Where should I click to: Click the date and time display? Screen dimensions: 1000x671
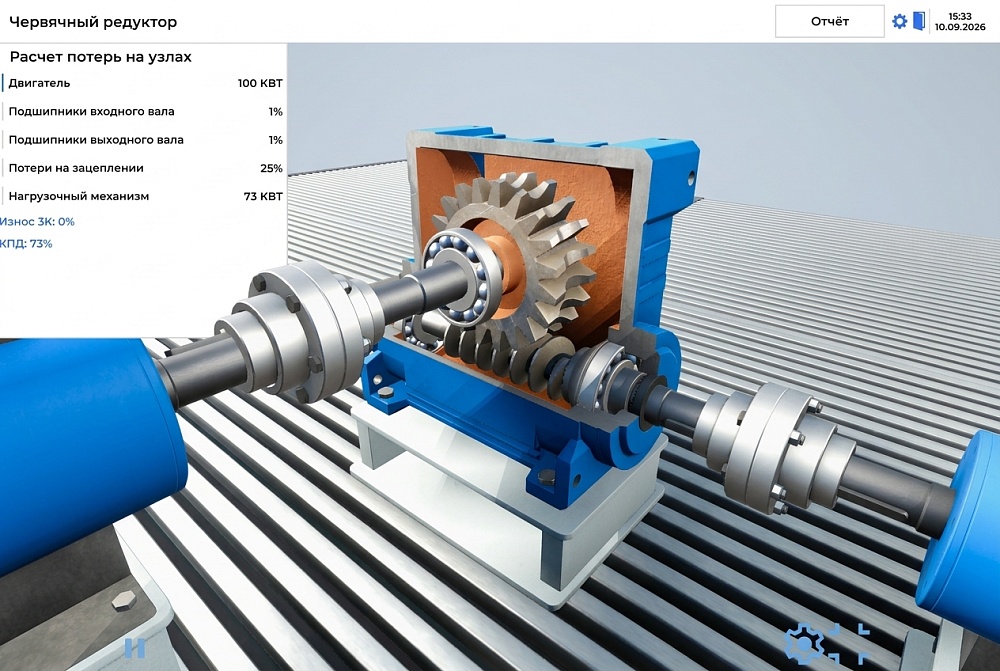tap(960, 22)
